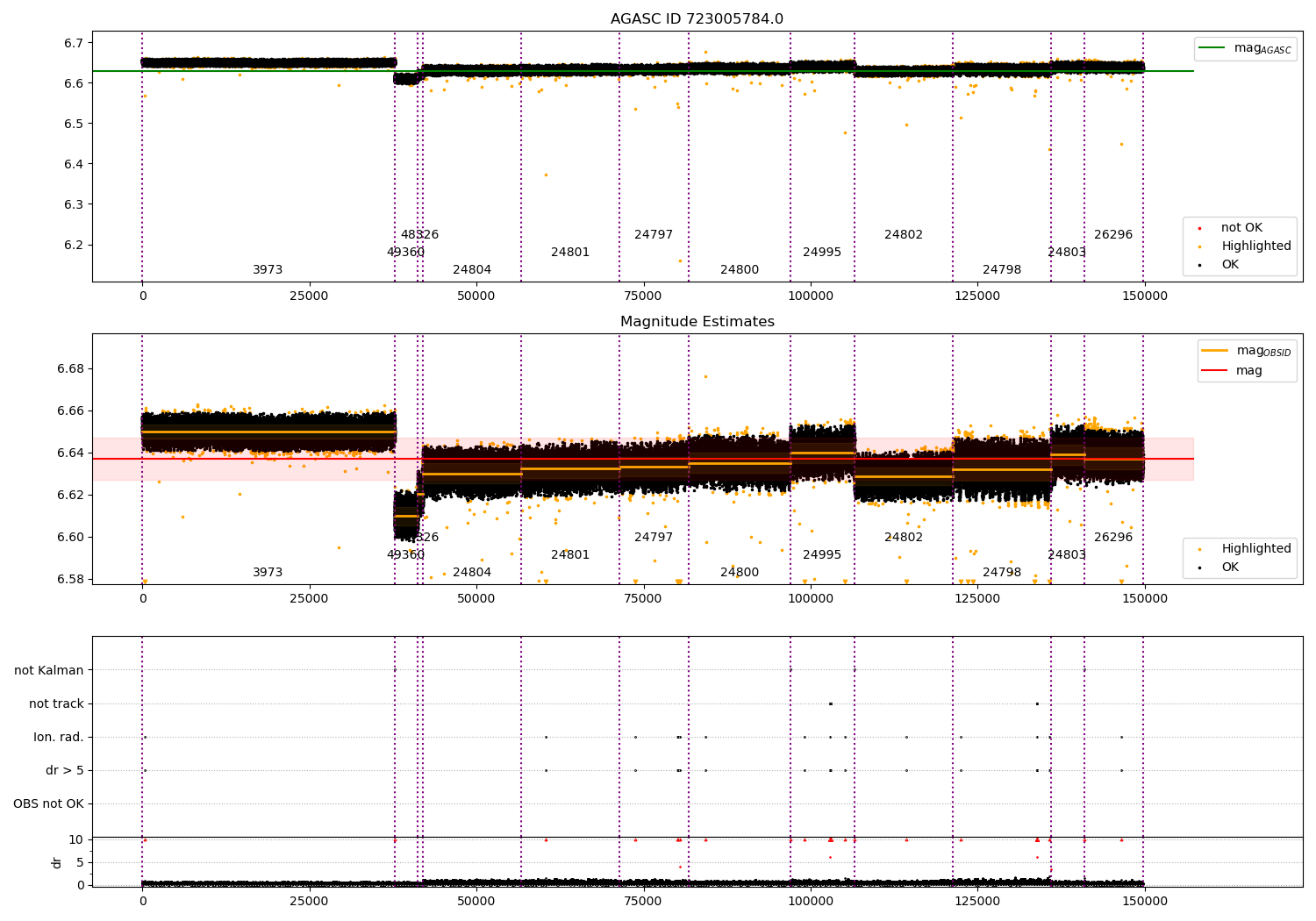Click OBSID label 24798 in the AGASC ID plot

[x=1002, y=270]
